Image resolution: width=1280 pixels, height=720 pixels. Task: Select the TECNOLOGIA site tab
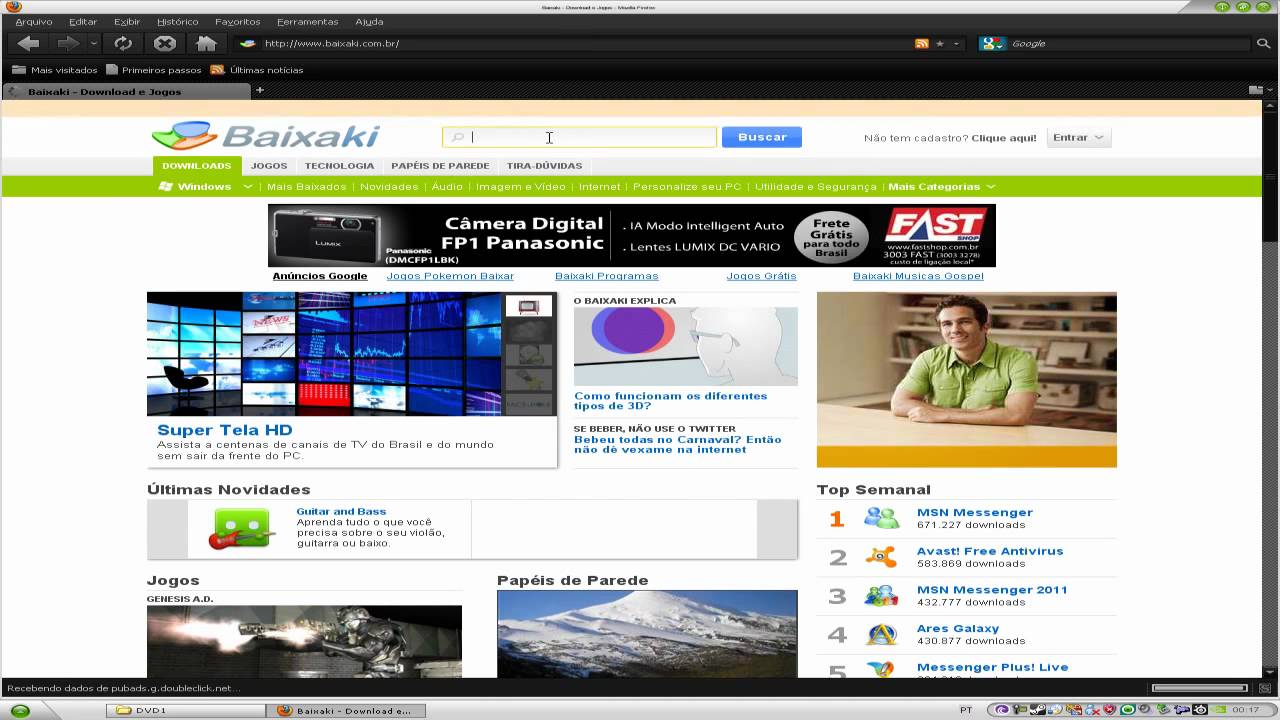[x=339, y=166]
